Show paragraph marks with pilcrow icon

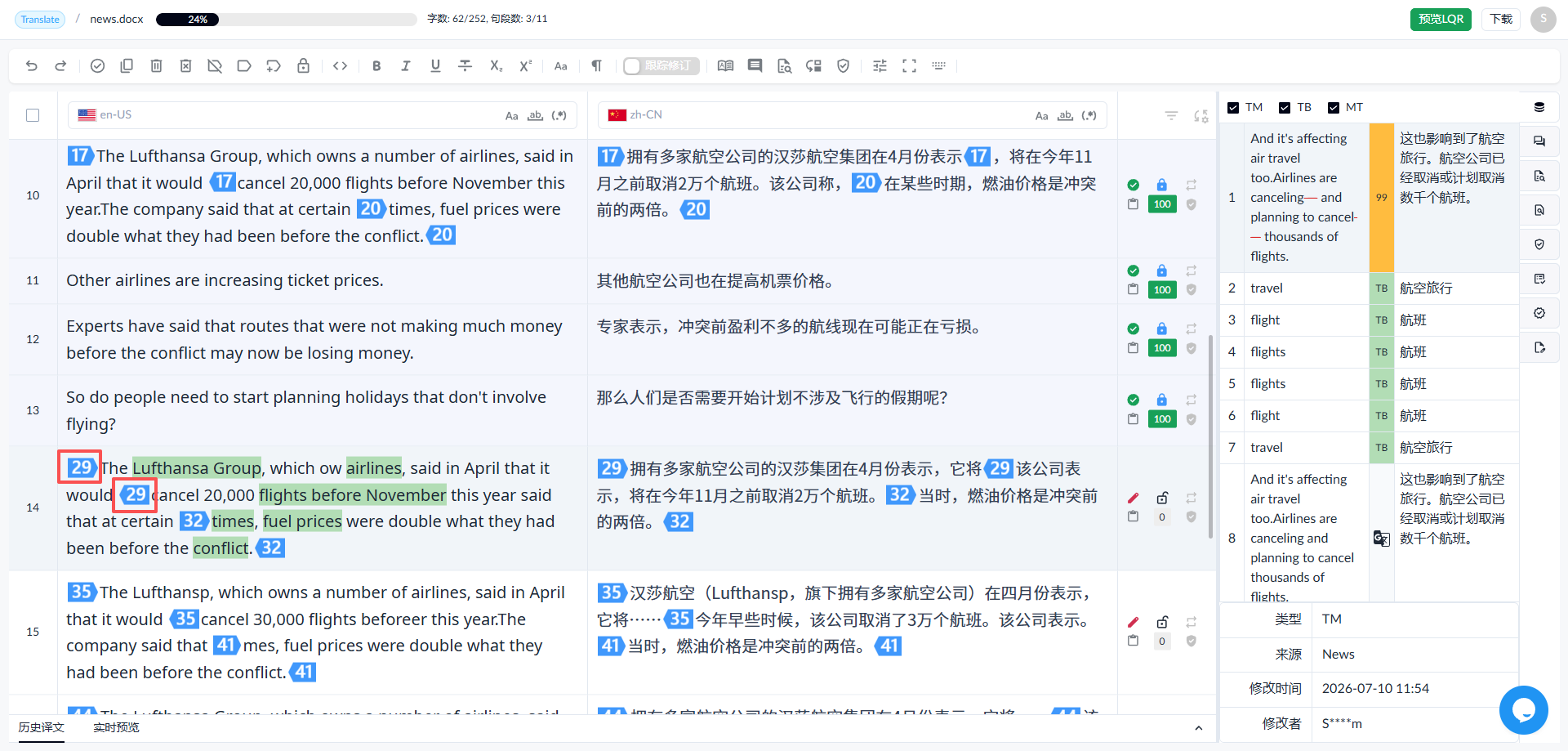(597, 66)
